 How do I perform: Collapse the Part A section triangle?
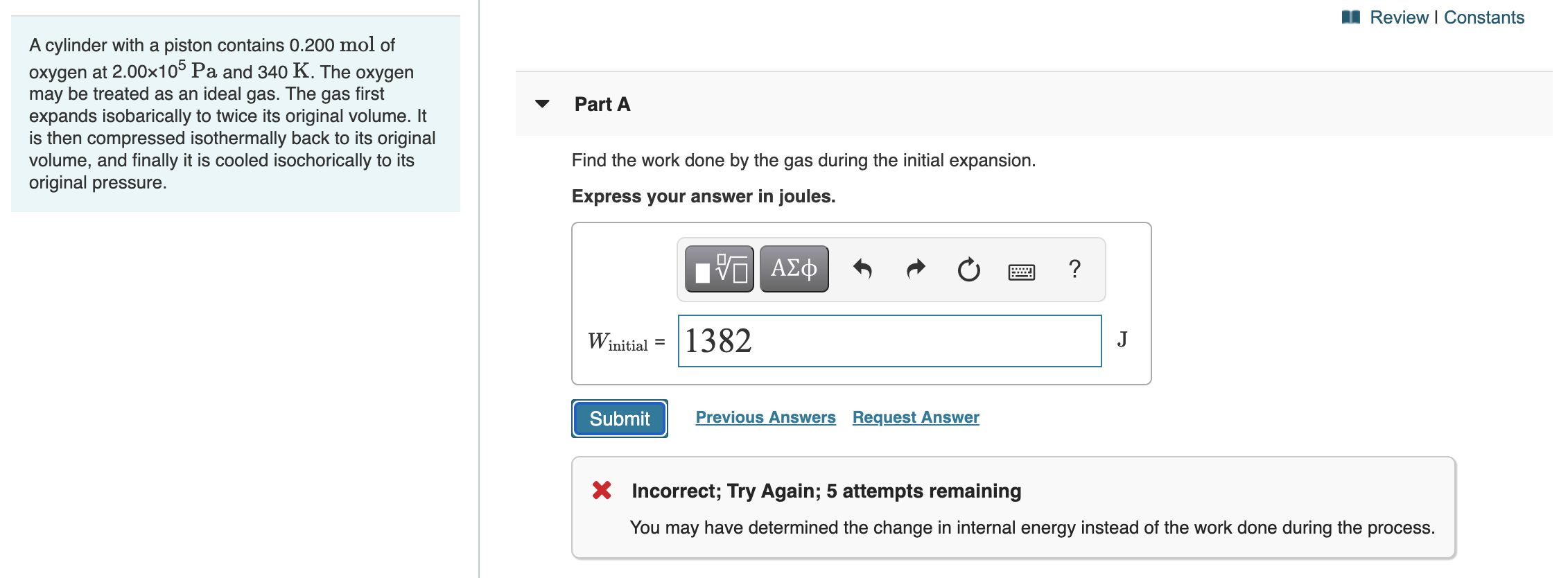click(542, 104)
